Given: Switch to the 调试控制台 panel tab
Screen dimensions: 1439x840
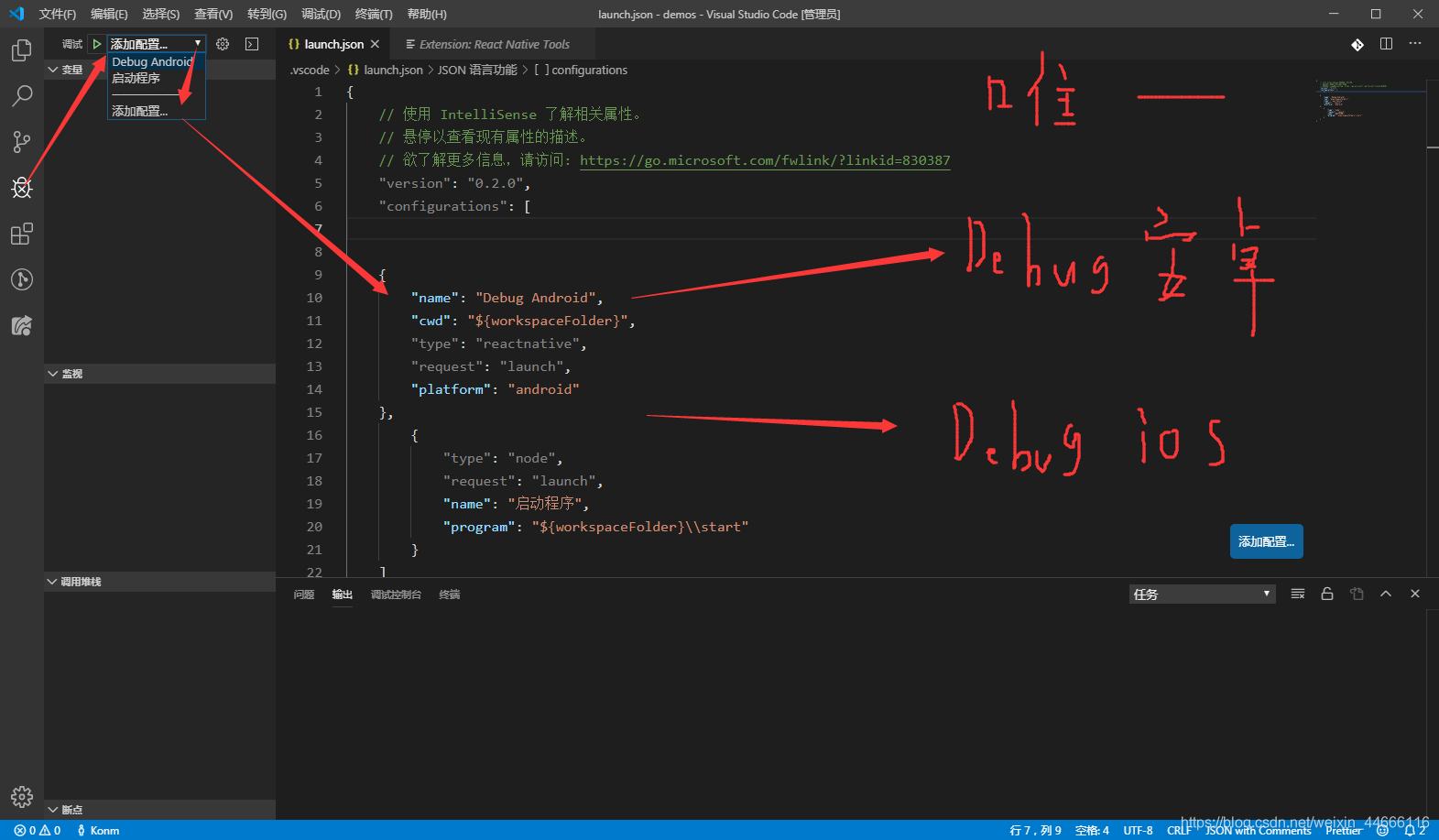Looking at the screenshot, I should (396, 595).
